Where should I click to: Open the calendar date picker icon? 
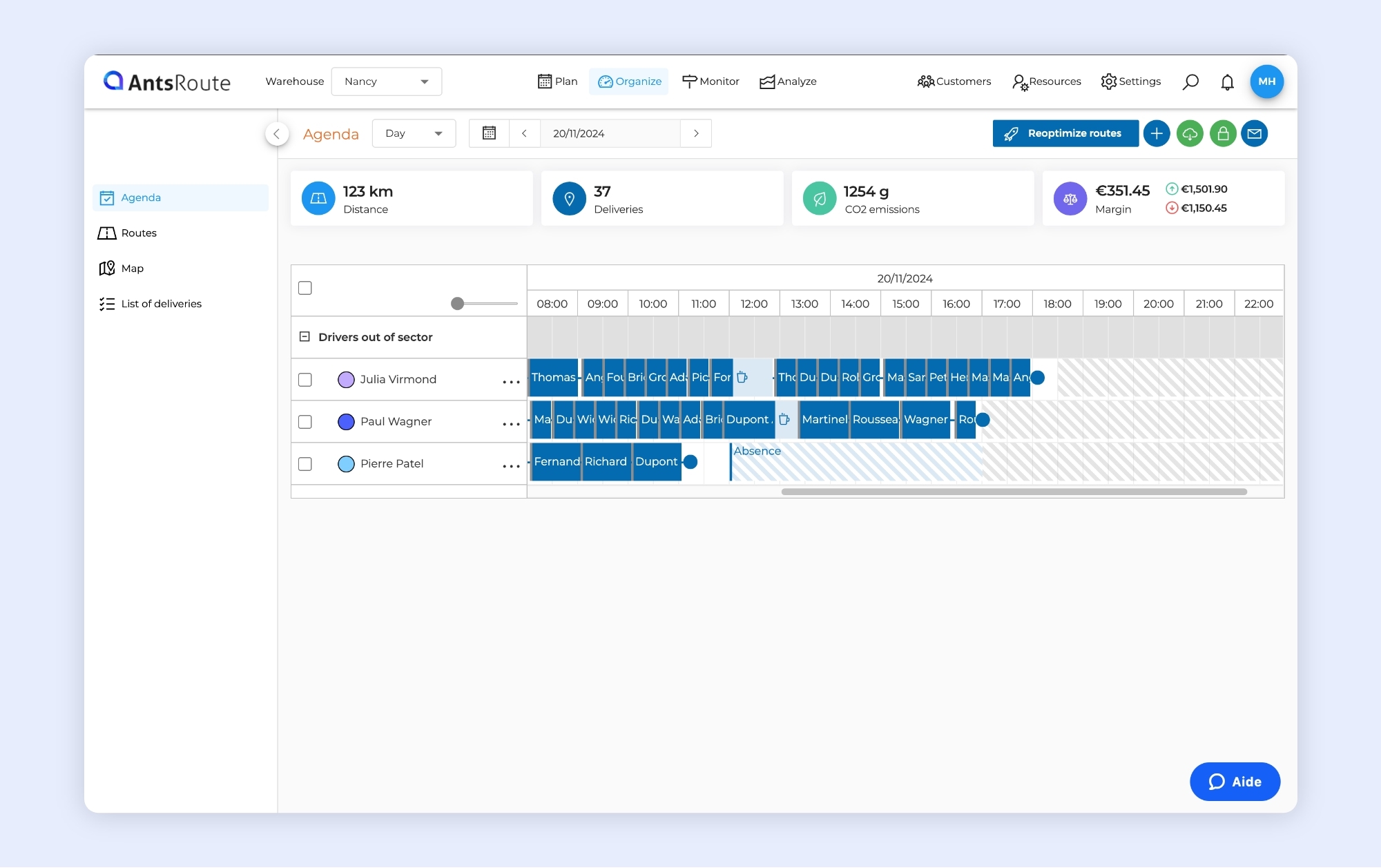[x=489, y=133]
